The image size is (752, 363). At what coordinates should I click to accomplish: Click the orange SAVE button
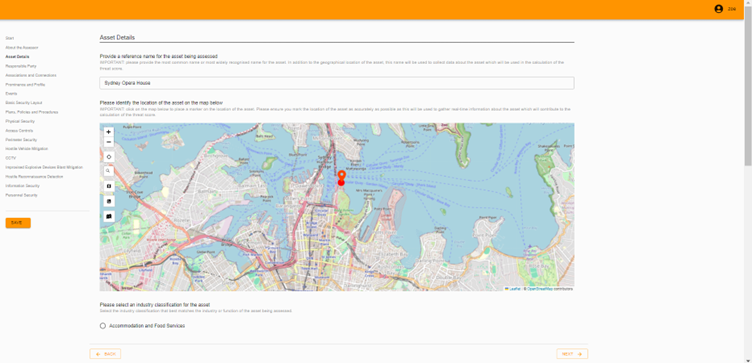[18, 223]
